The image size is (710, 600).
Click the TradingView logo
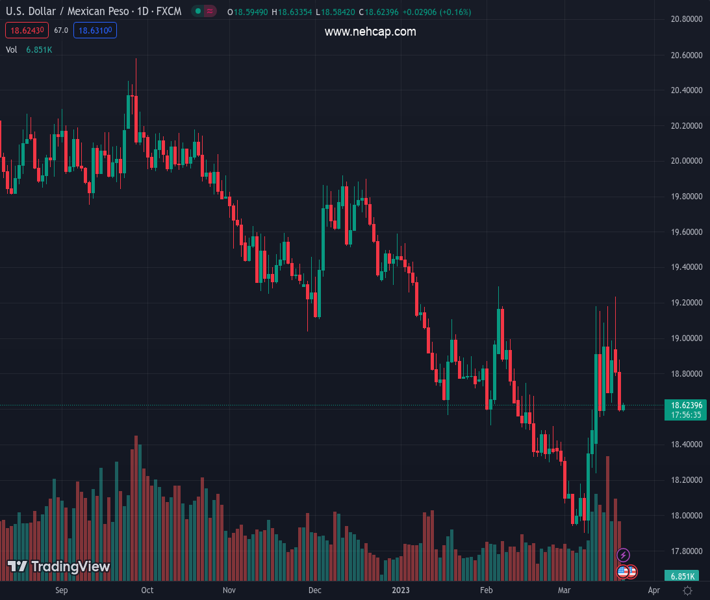(x=59, y=566)
